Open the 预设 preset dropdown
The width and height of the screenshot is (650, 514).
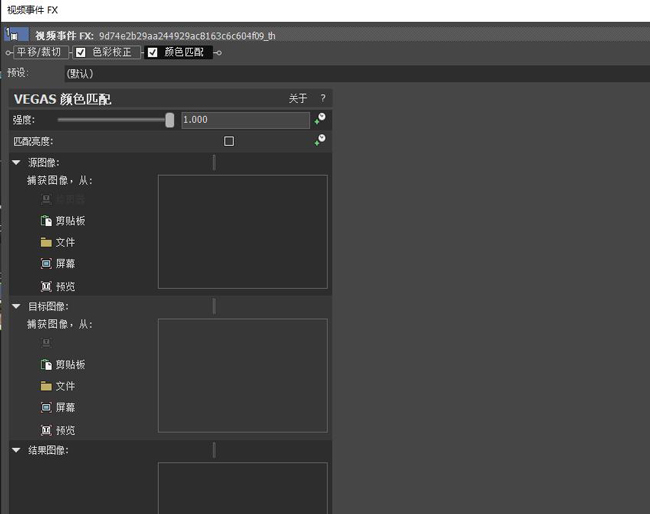point(357,74)
